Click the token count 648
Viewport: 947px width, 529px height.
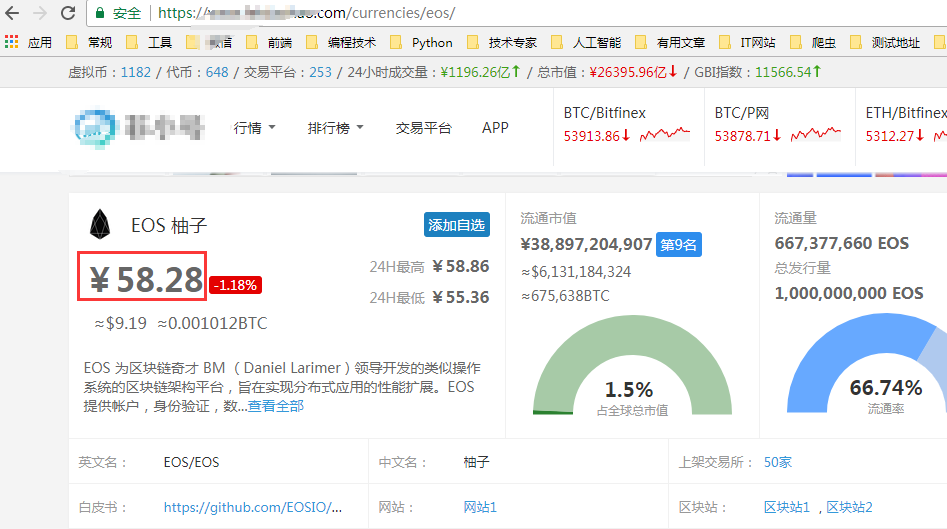click(x=217, y=72)
